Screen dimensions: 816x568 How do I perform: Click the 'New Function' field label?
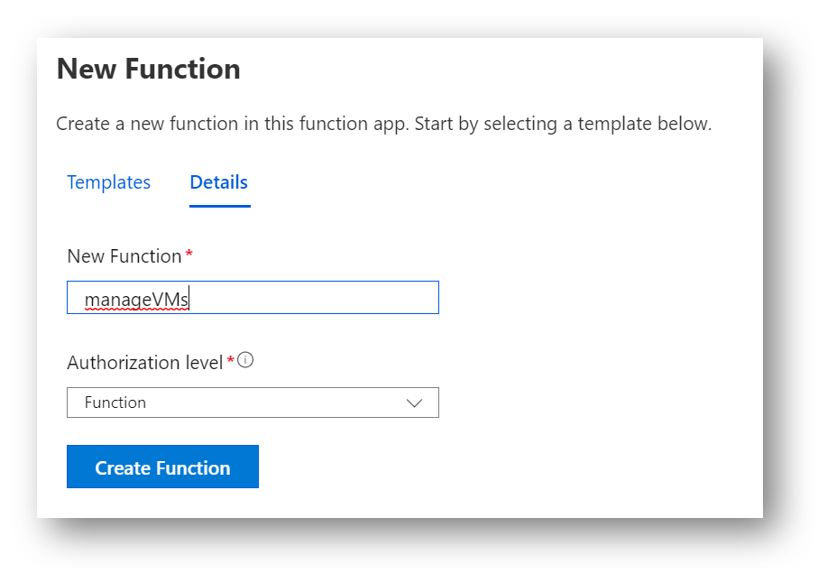(x=124, y=256)
